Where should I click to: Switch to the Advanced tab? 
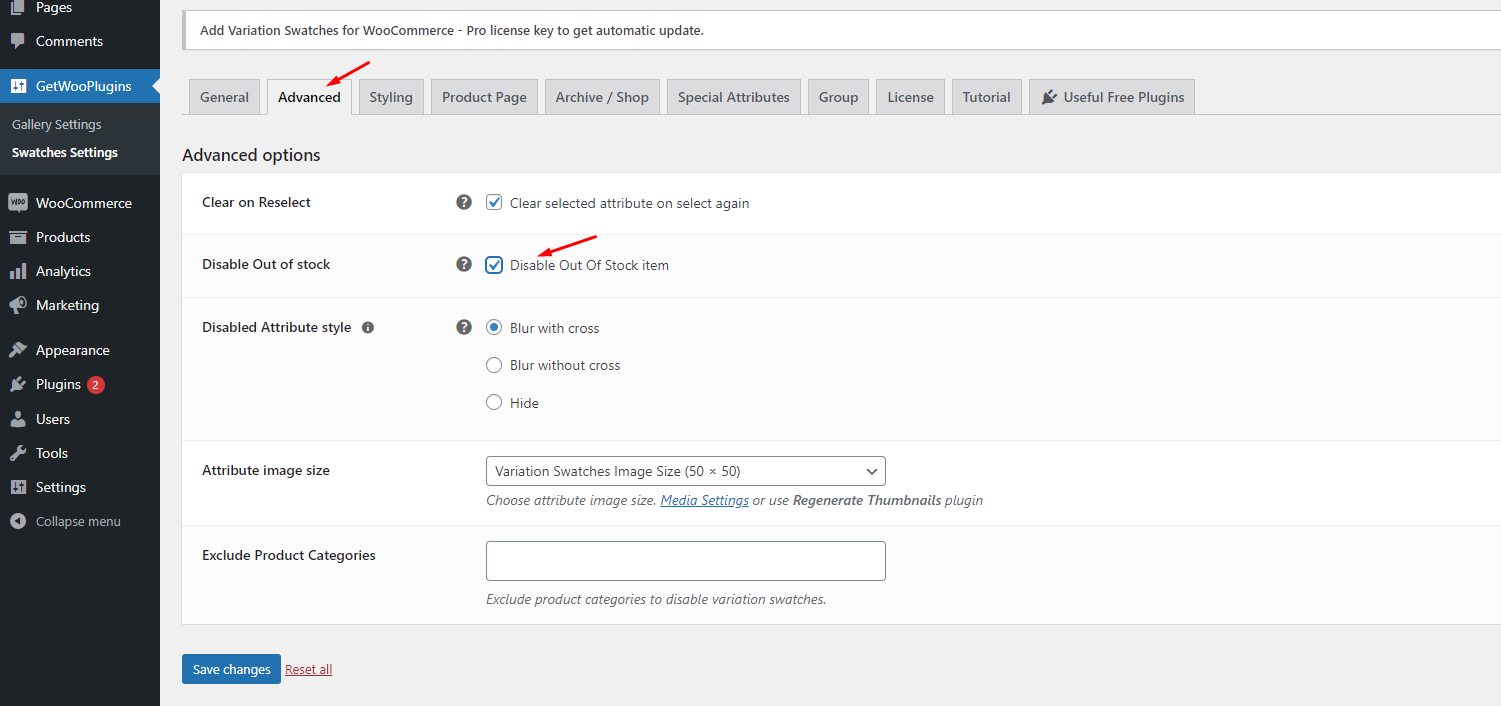tap(309, 97)
